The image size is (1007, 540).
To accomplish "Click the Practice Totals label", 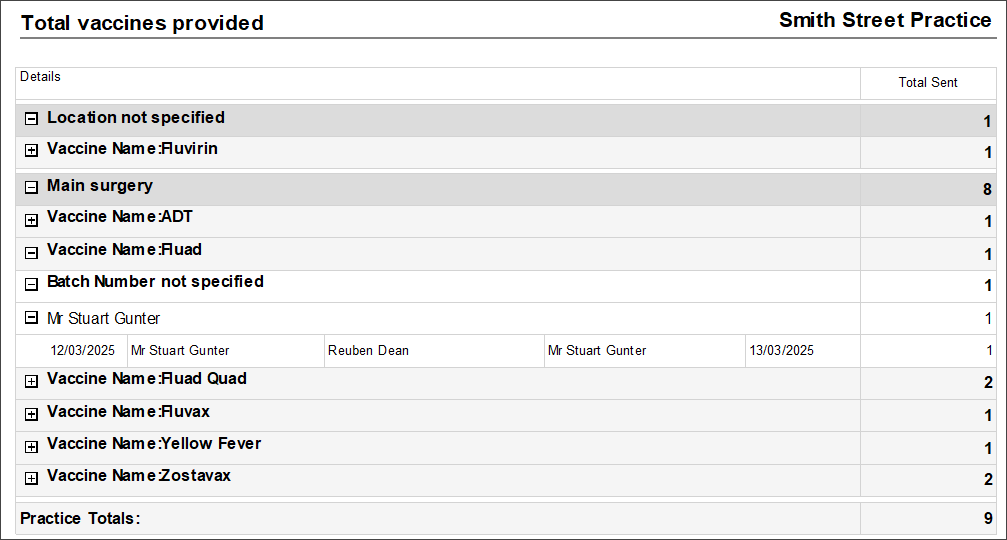I will pos(80,518).
